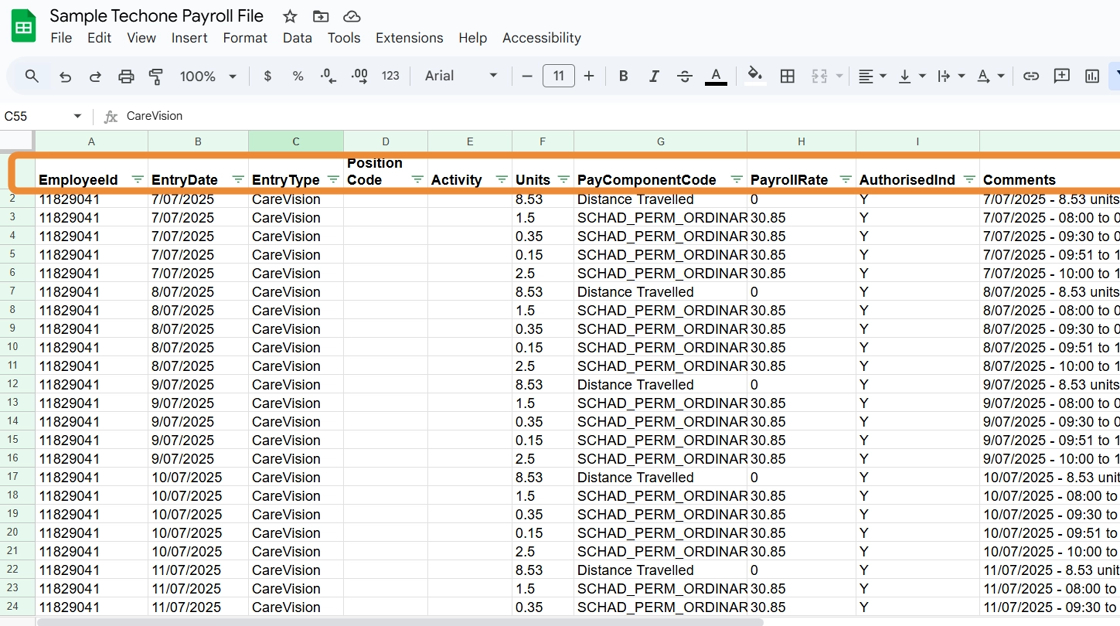Open the vertical align dropdown
The width and height of the screenshot is (1120, 626).
[x=911, y=76]
